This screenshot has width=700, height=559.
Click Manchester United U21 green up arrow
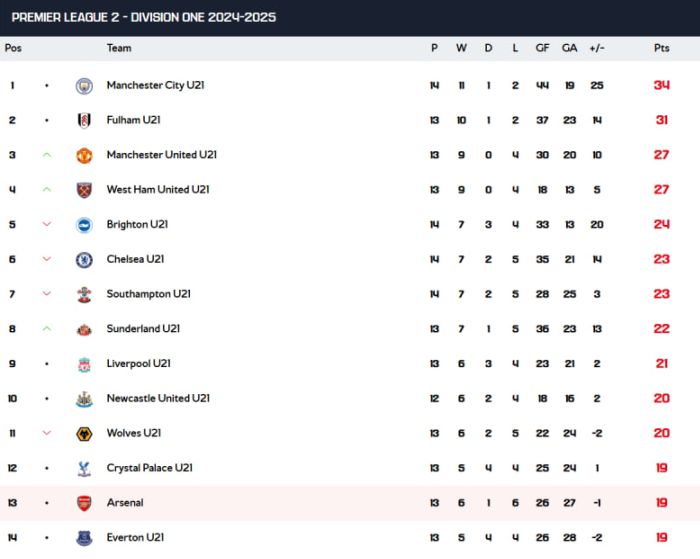click(46, 155)
